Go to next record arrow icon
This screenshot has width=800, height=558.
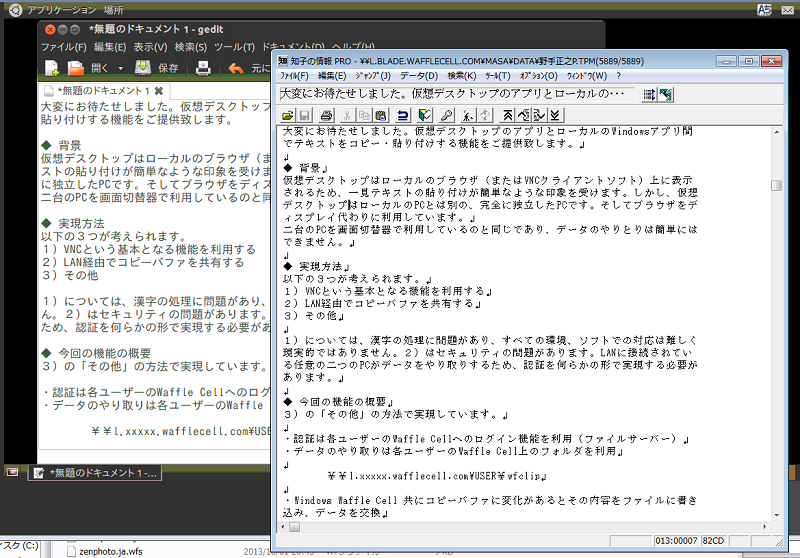click(x=539, y=115)
